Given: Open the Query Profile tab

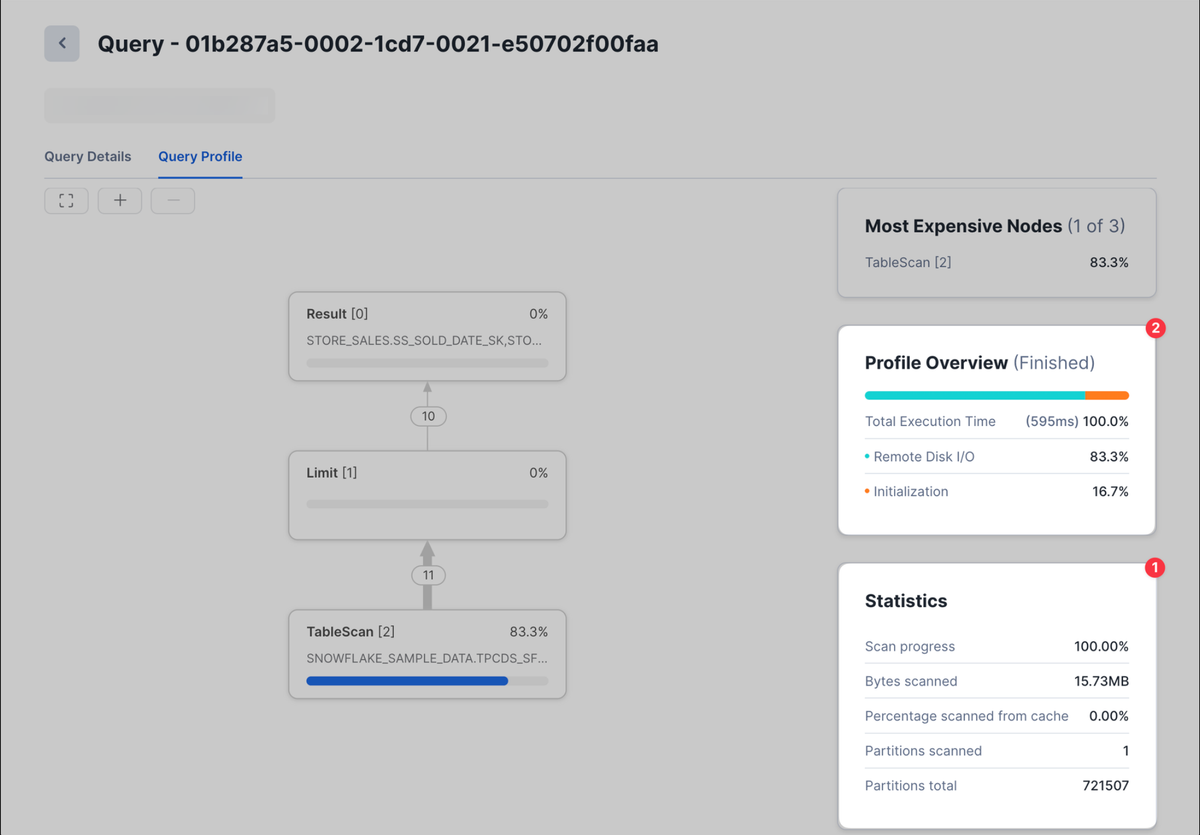Looking at the screenshot, I should (200, 157).
